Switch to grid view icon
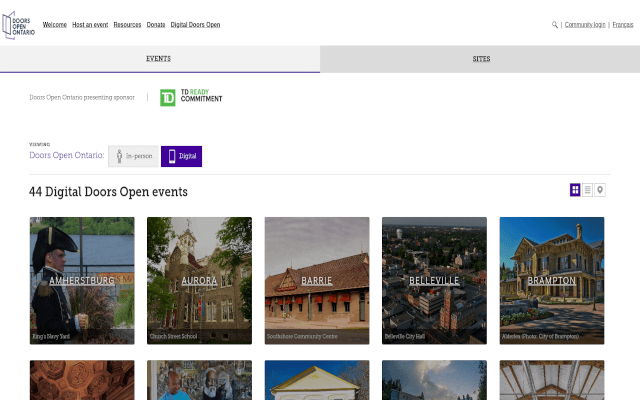The image size is (640, 400). 575,190
